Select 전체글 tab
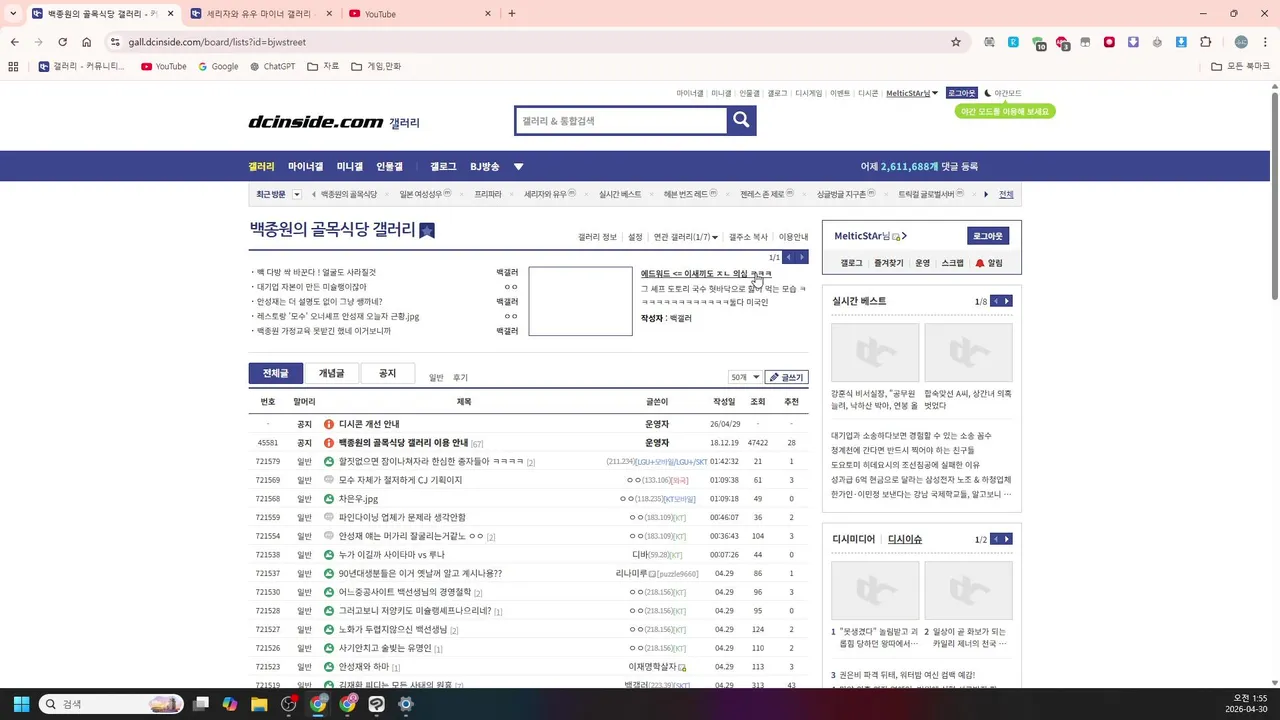The height and width of the screenshot is (720, 1280). coord(276,373)
